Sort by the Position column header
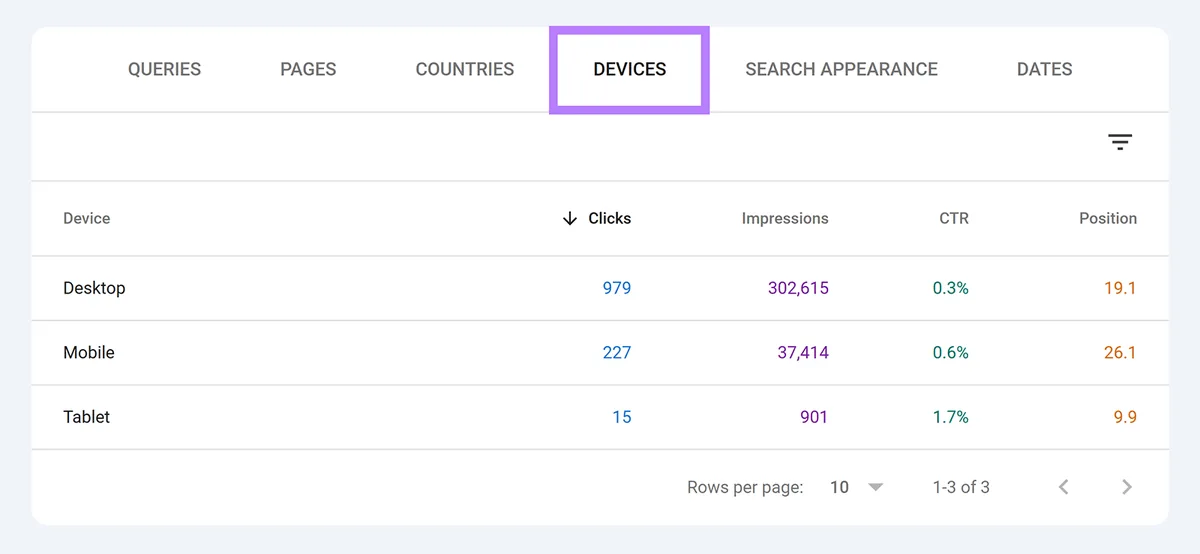Screen dimensions: 1200x554 [1108, 218]
